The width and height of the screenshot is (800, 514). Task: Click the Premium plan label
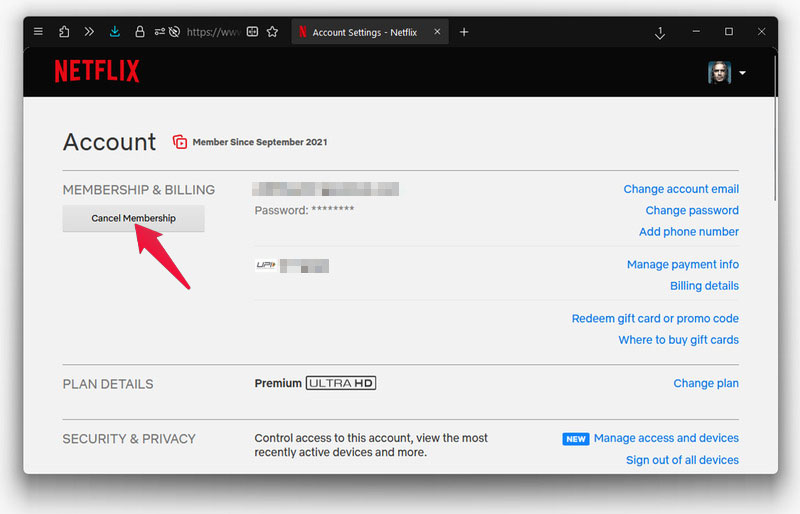pyautogui.click(x=278, y=383)
